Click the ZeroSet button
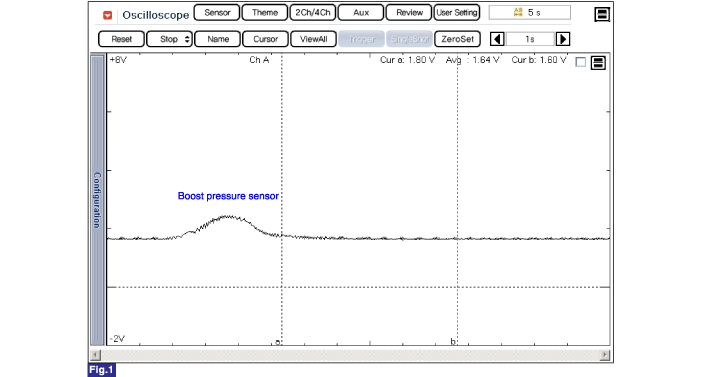 457,39
